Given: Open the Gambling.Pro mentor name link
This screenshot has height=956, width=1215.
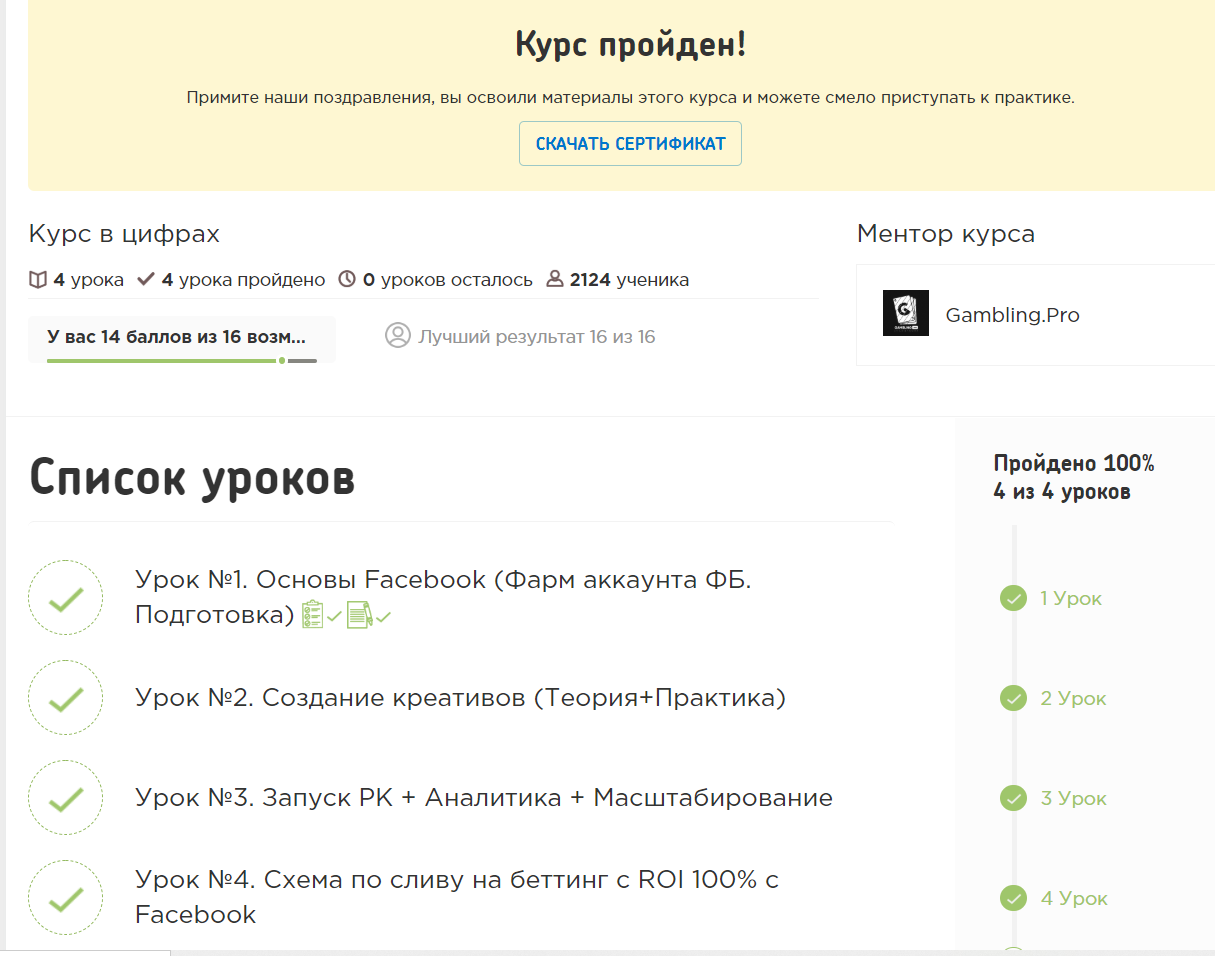Looking at the screenshot, I should tap(1012, 315).
